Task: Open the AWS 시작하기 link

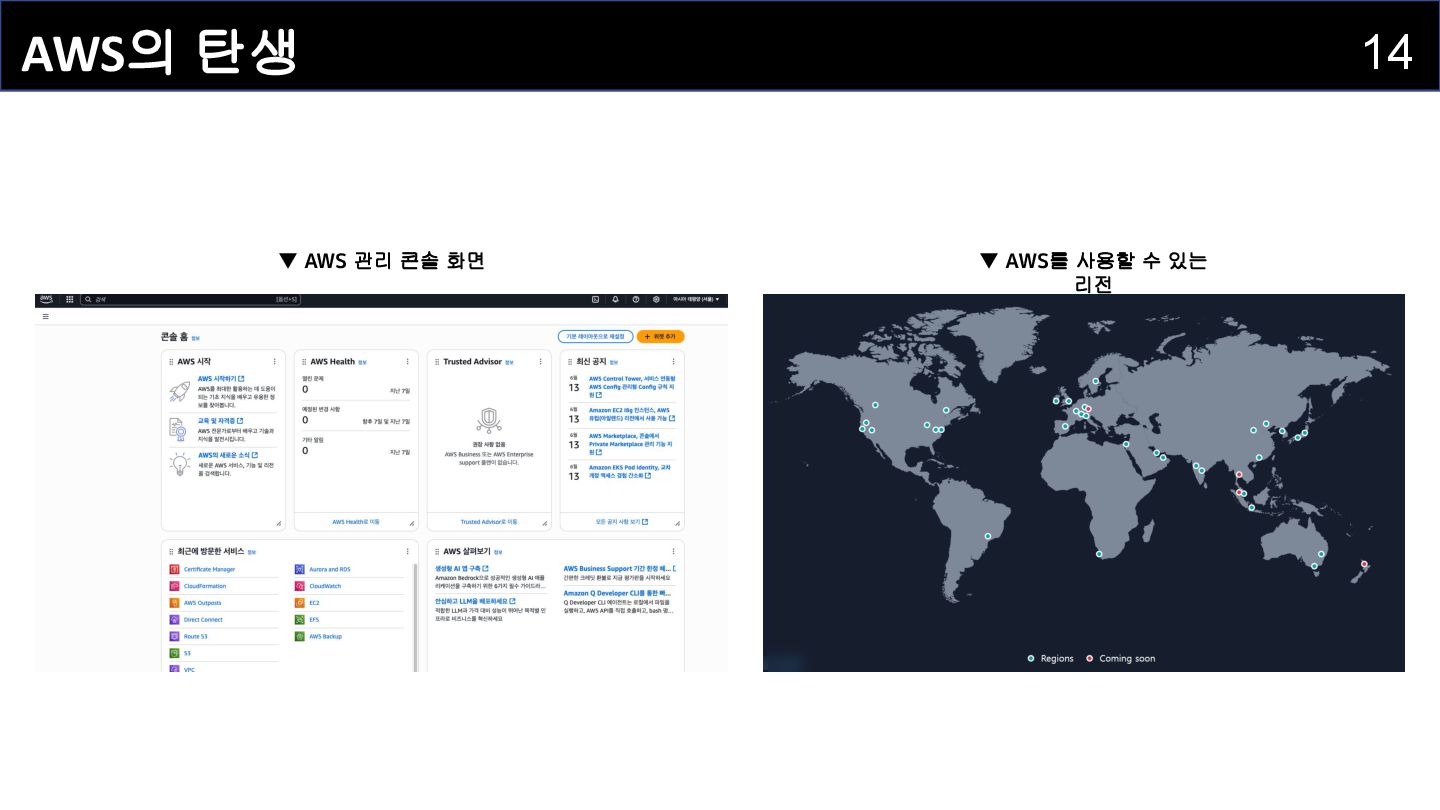Action: [x=221, y=379]
